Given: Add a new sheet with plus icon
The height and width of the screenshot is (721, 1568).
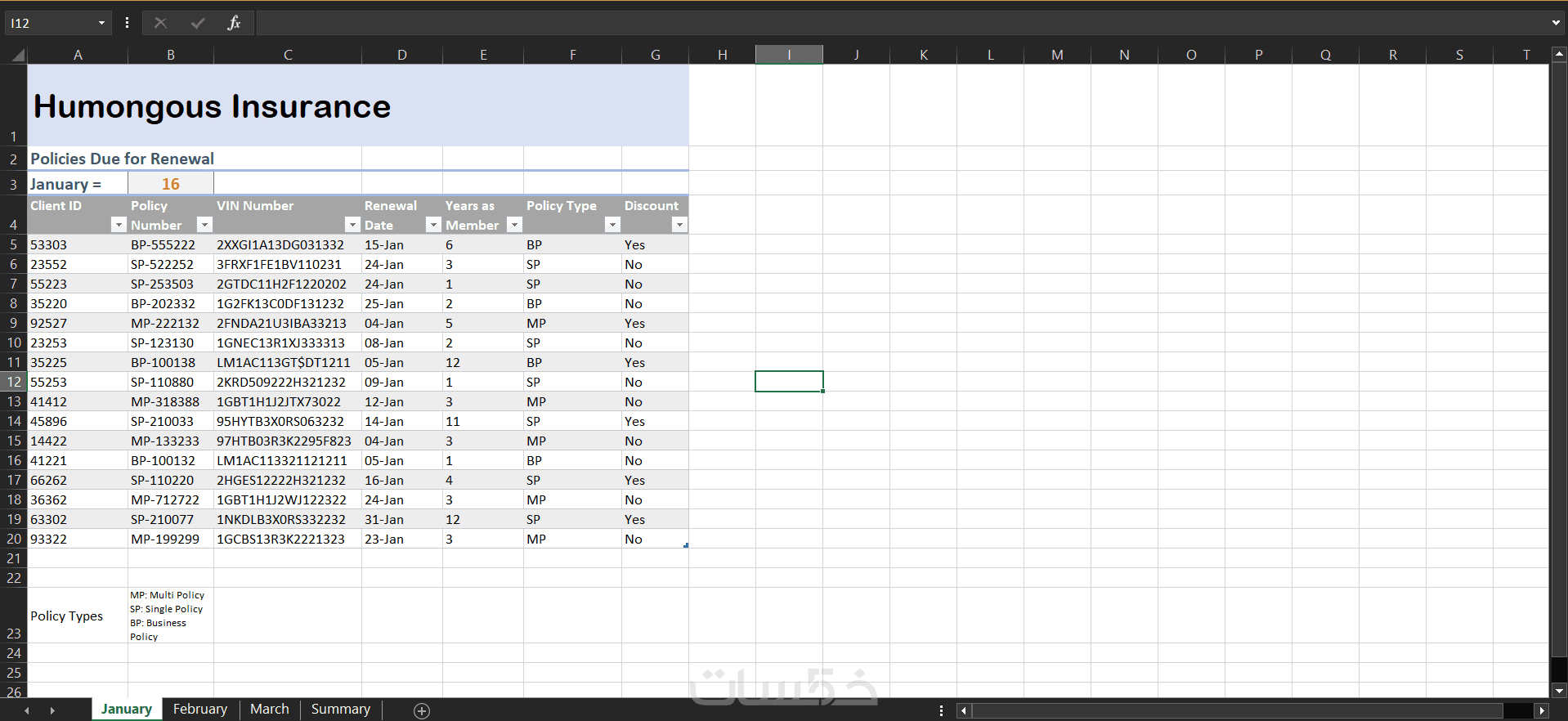Looking at the screenshot, I should click(422, 710).
